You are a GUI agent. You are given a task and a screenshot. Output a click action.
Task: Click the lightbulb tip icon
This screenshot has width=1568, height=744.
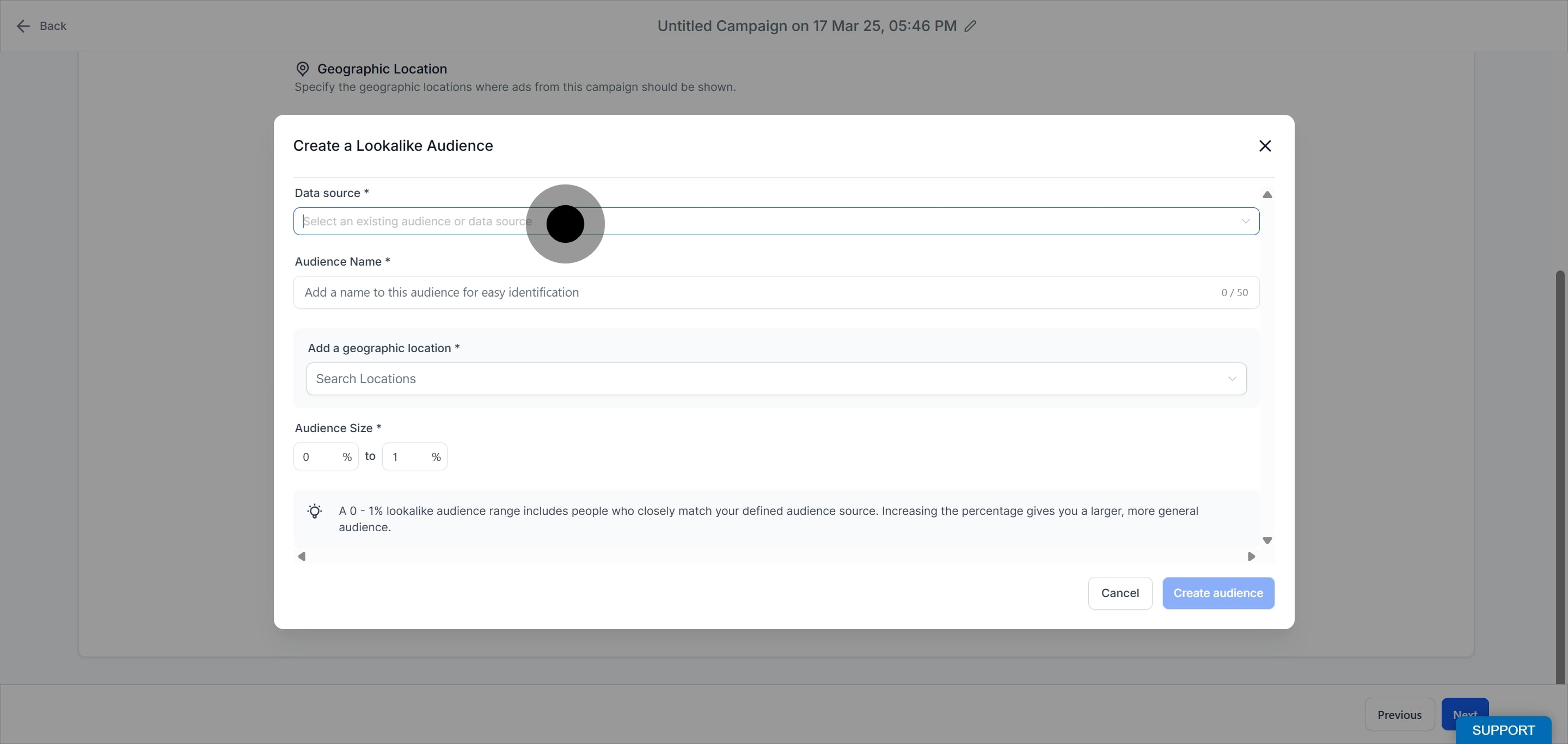(315, 511)
